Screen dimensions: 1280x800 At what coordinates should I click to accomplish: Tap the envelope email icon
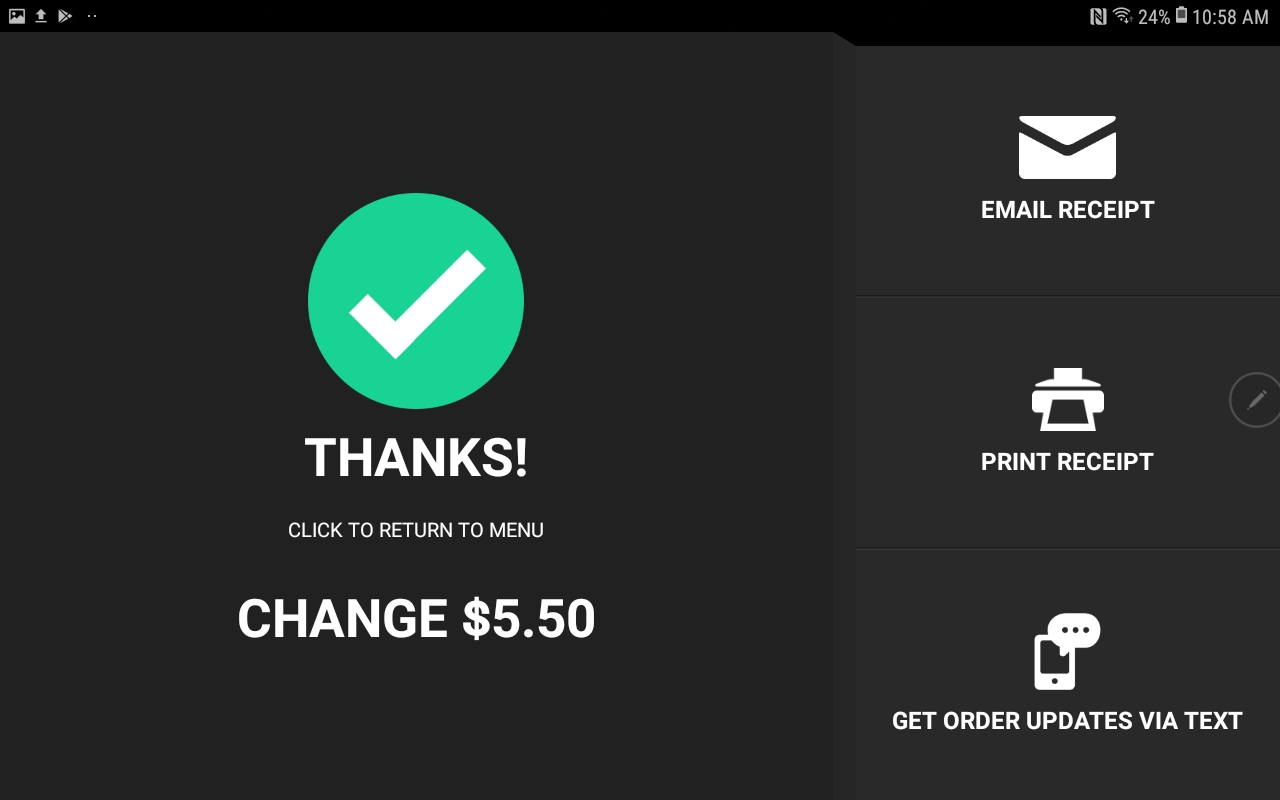pyautogui.click(x=1067, y=147)
